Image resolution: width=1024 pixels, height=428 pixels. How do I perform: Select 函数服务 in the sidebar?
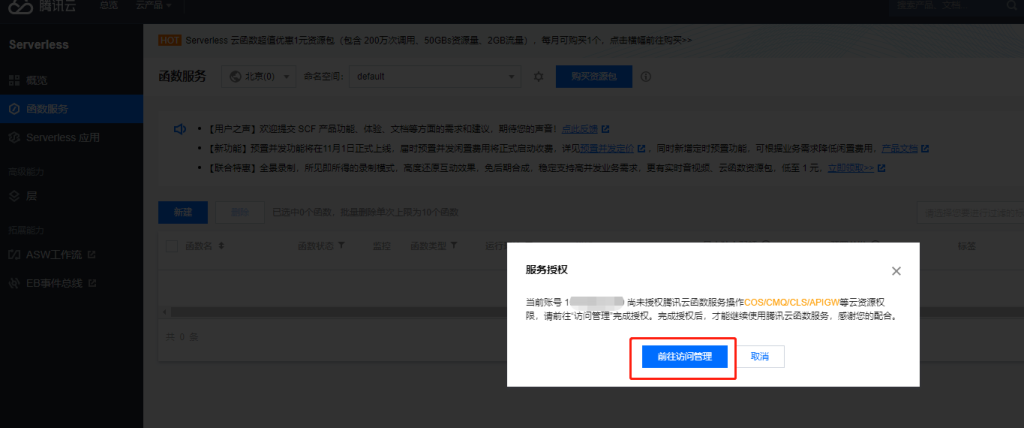(71, 109)
